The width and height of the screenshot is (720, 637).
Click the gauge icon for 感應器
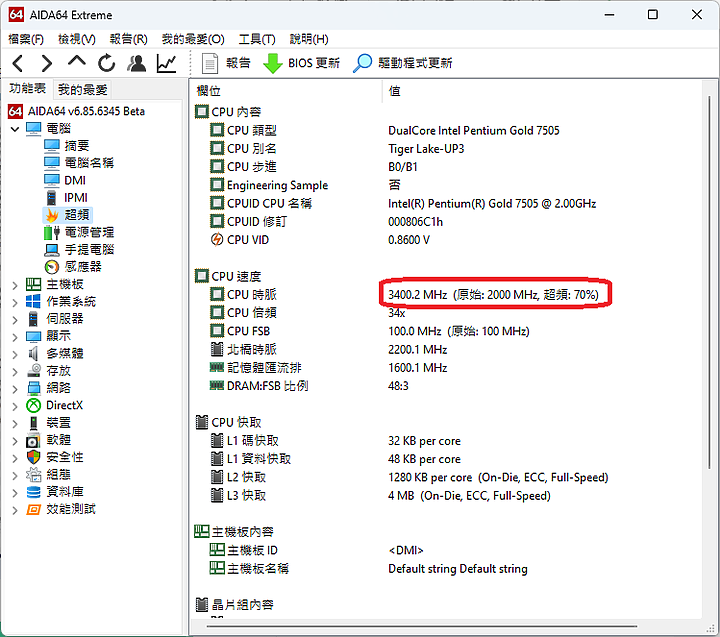coord(52,267)
